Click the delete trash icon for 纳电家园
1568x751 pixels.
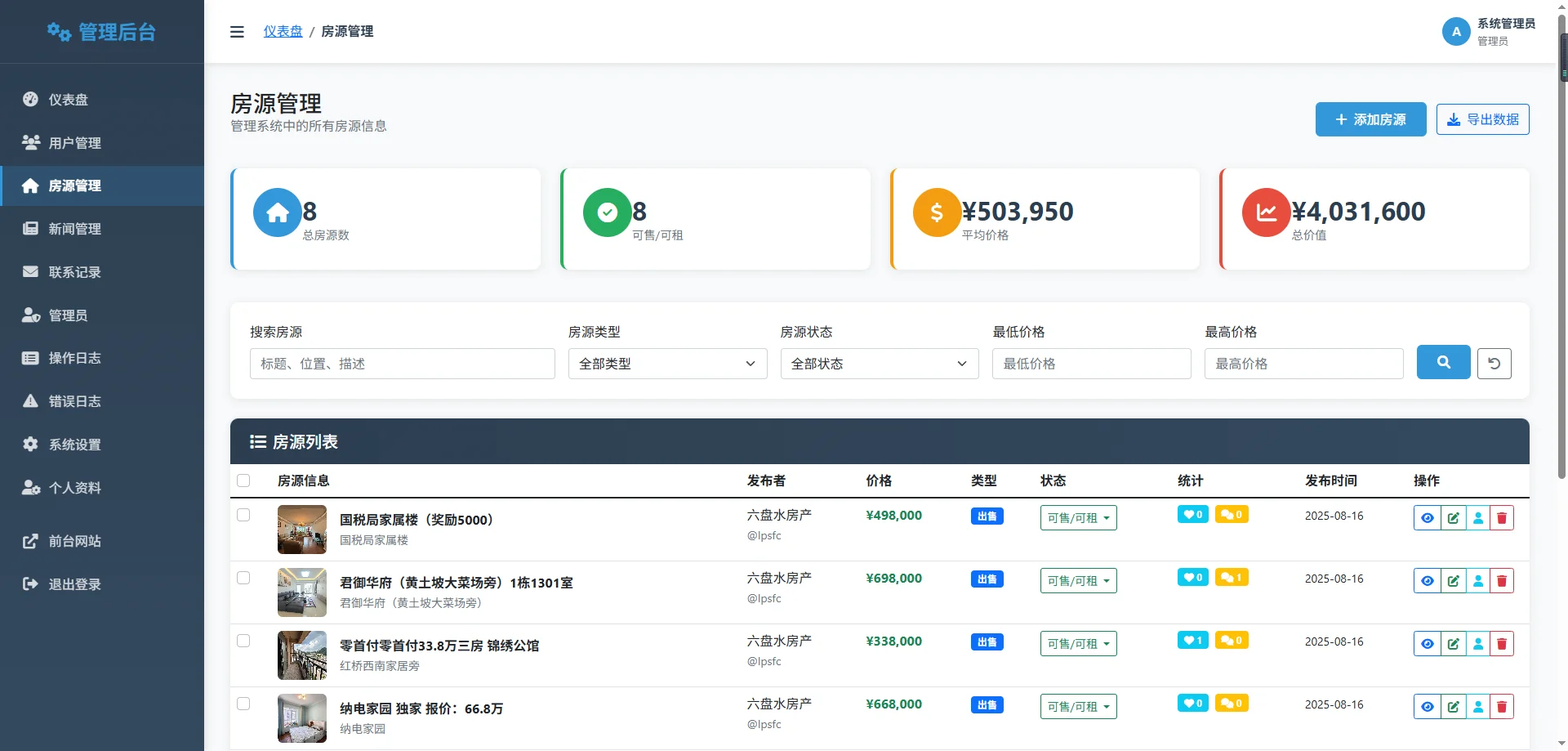point(1503,706)
